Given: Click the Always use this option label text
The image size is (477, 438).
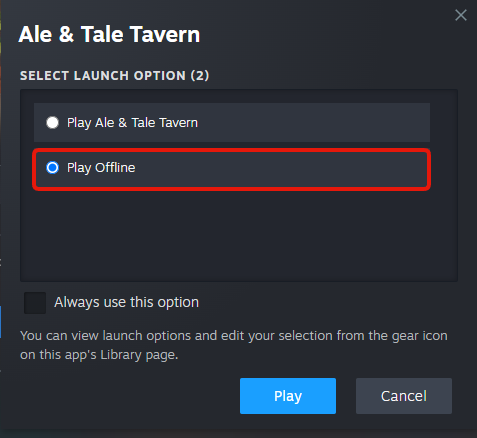Looking at the screenshot, I should point(126,303).
